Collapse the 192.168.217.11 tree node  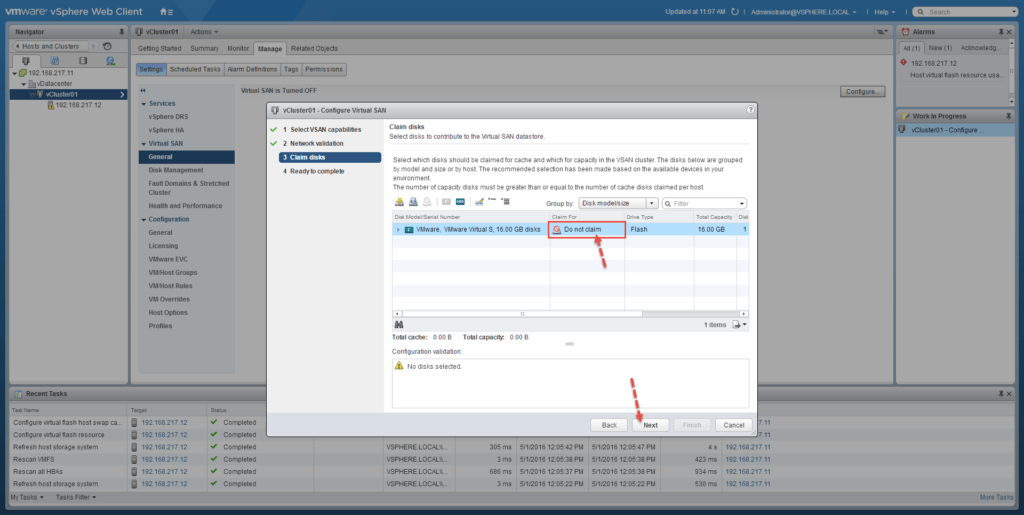click(14, 73)
